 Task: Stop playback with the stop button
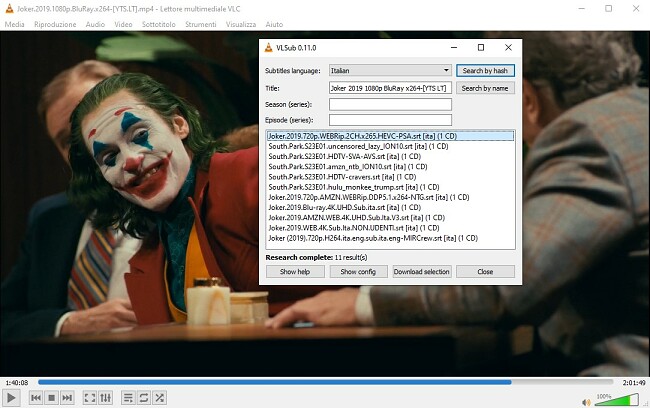point(51,398)
